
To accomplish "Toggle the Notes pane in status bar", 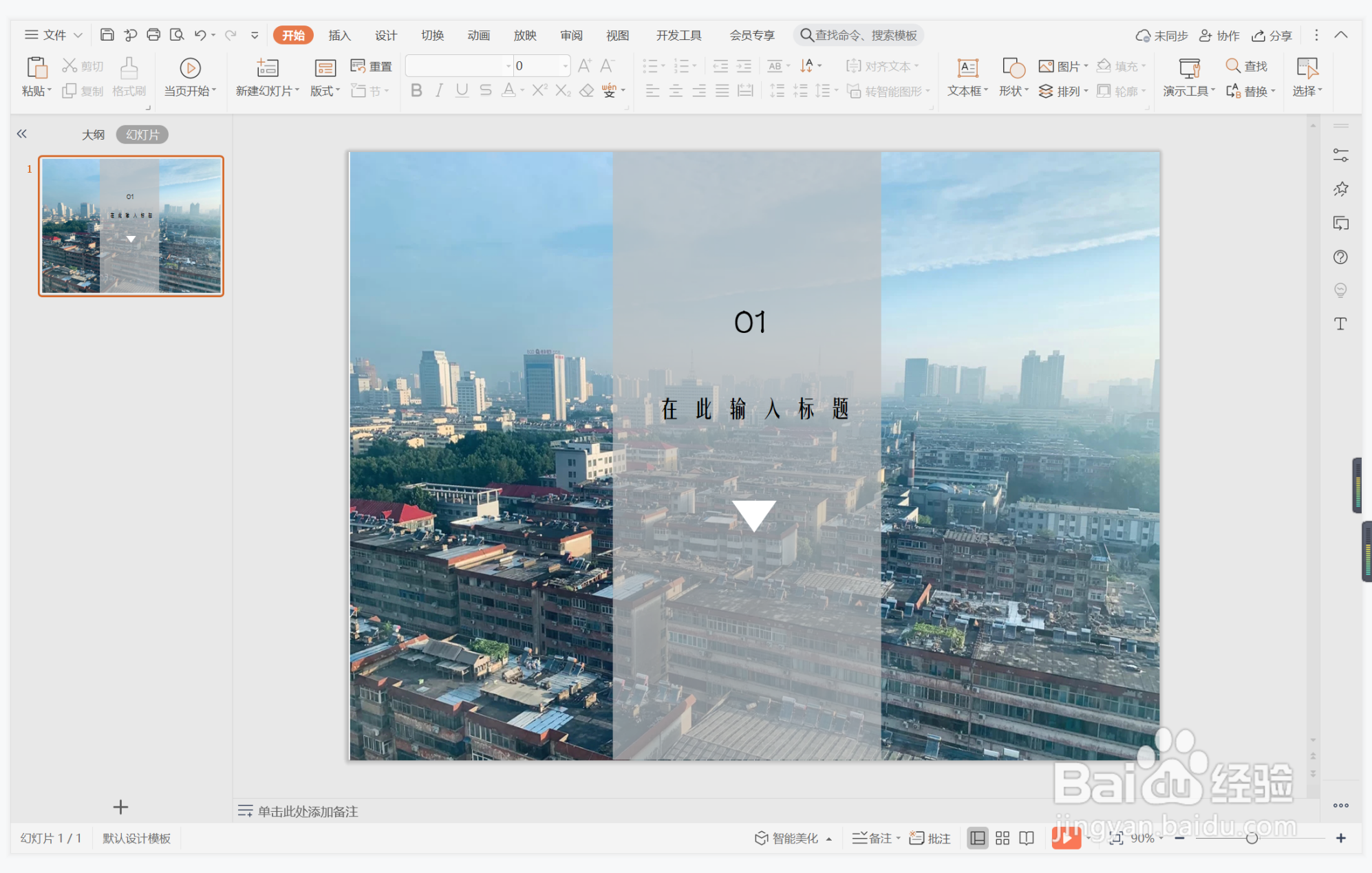I will click(875, 838).
